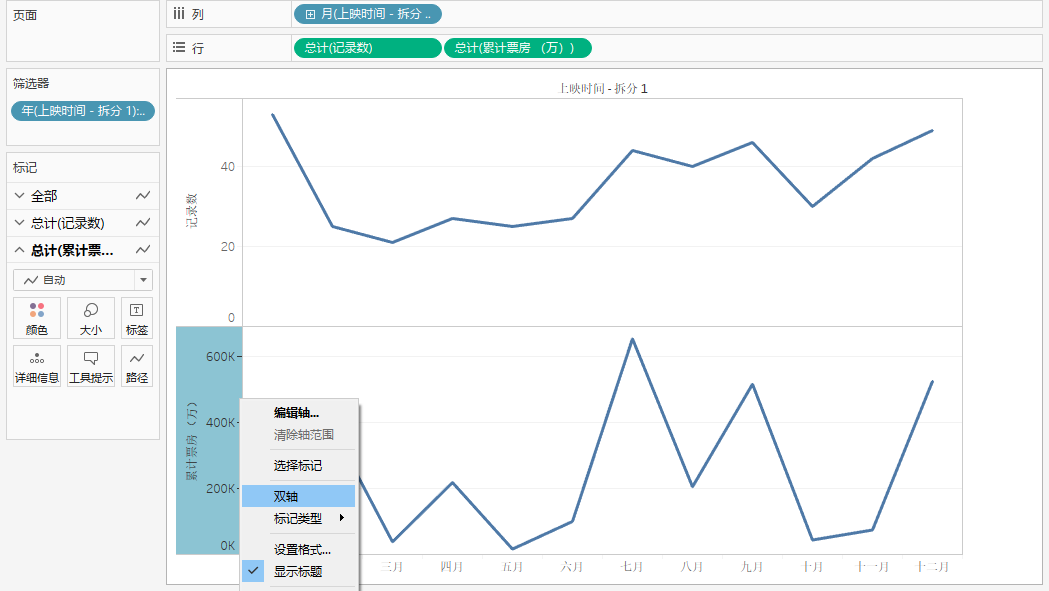Expand the plus icon on 月(上映时间 - 拆分 pill
The height and width of the screenshot is (591, 1049).
[310, 14]
